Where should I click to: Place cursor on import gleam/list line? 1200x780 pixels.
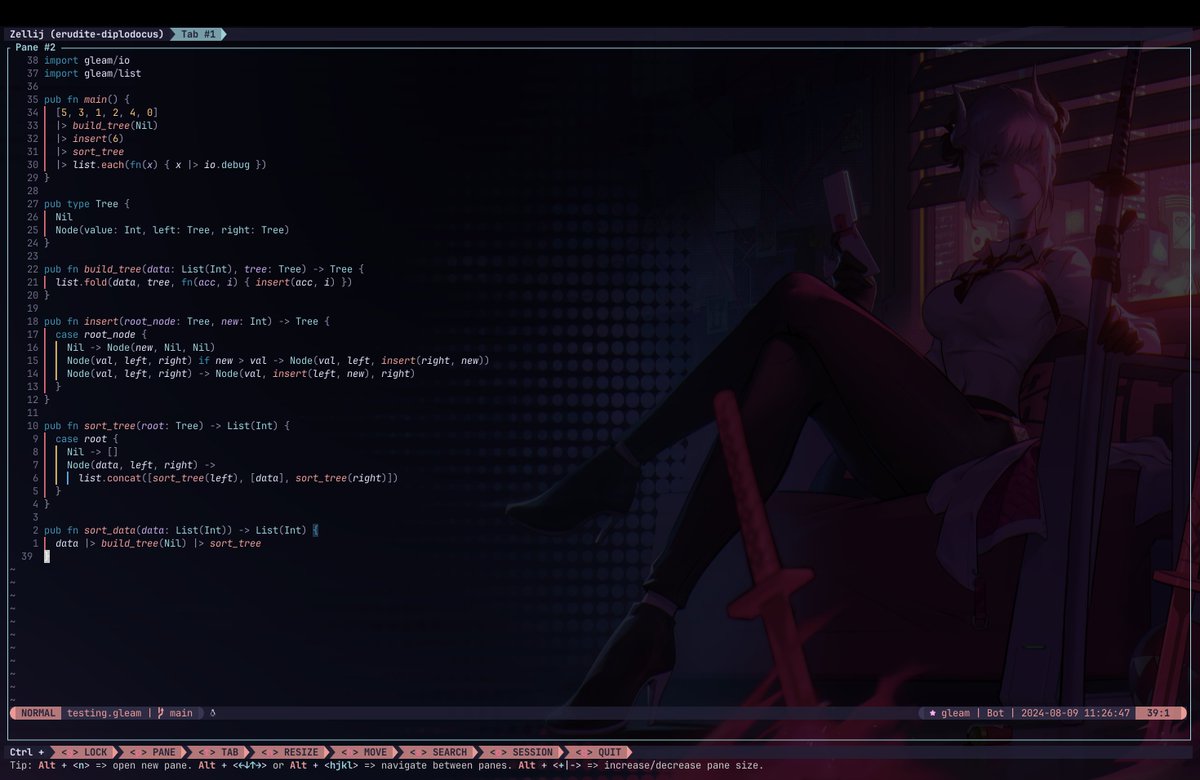(93, 73)
